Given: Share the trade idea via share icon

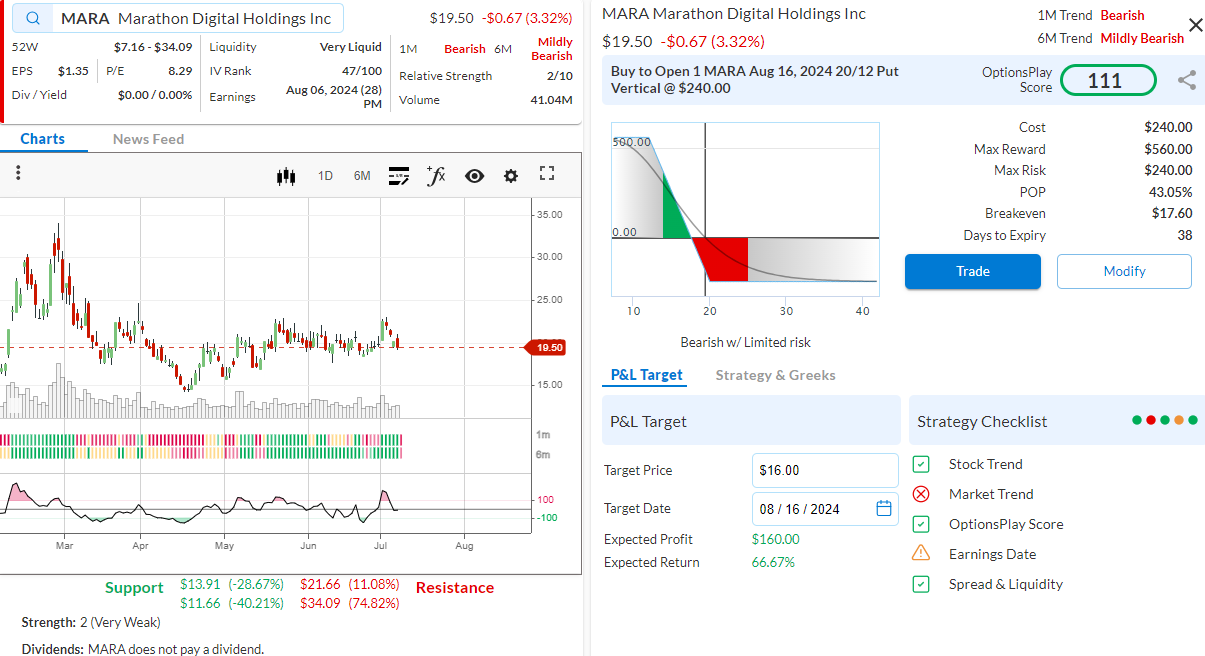Looking at the screenshot, I should pyautogui.click(x=1186, y=80).
